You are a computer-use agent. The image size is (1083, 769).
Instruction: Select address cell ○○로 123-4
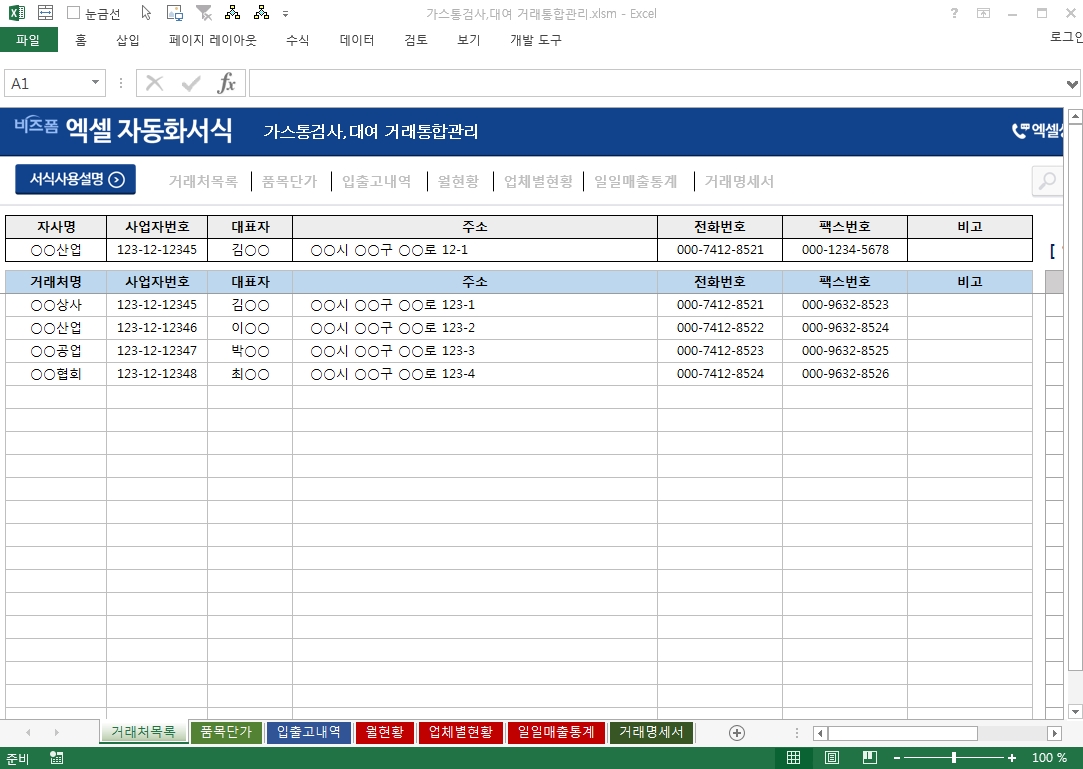click(475, 374)
